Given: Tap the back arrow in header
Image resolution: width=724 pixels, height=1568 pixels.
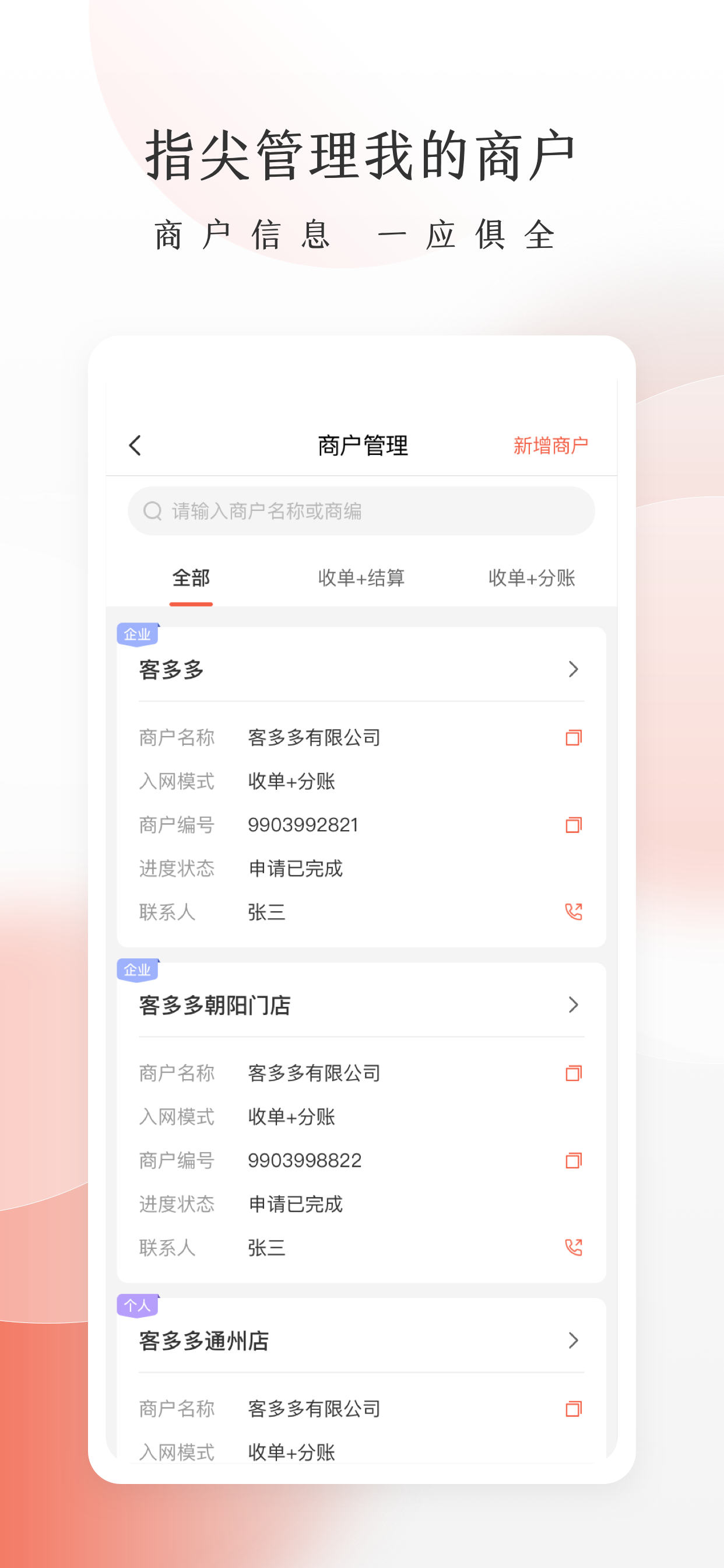Looking at the screenshot, I should click(x=135, y=446).
